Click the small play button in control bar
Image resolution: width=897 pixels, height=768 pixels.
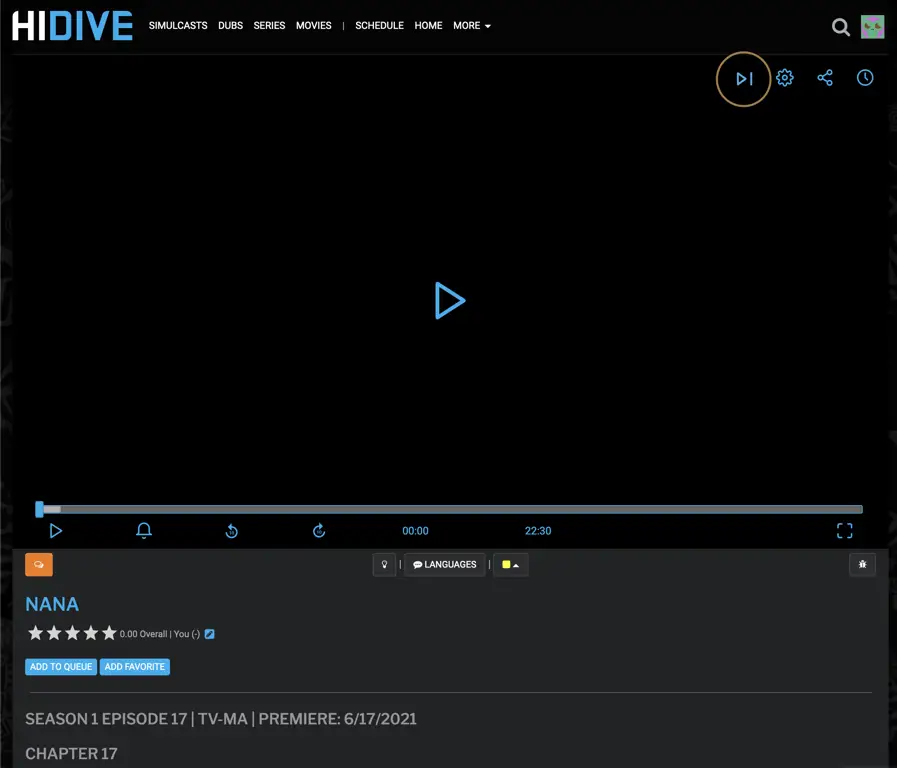55,531
